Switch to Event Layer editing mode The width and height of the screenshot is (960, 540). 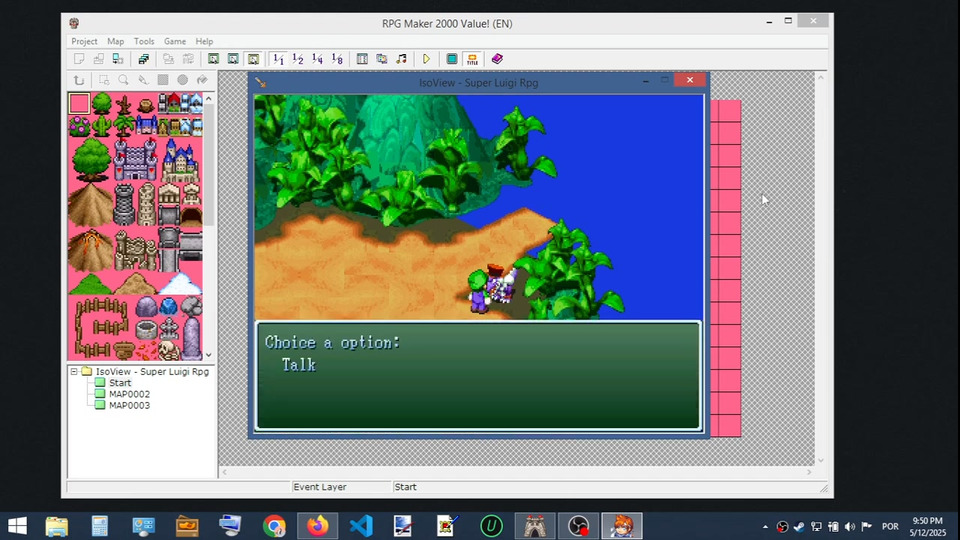tap(253, 59)
